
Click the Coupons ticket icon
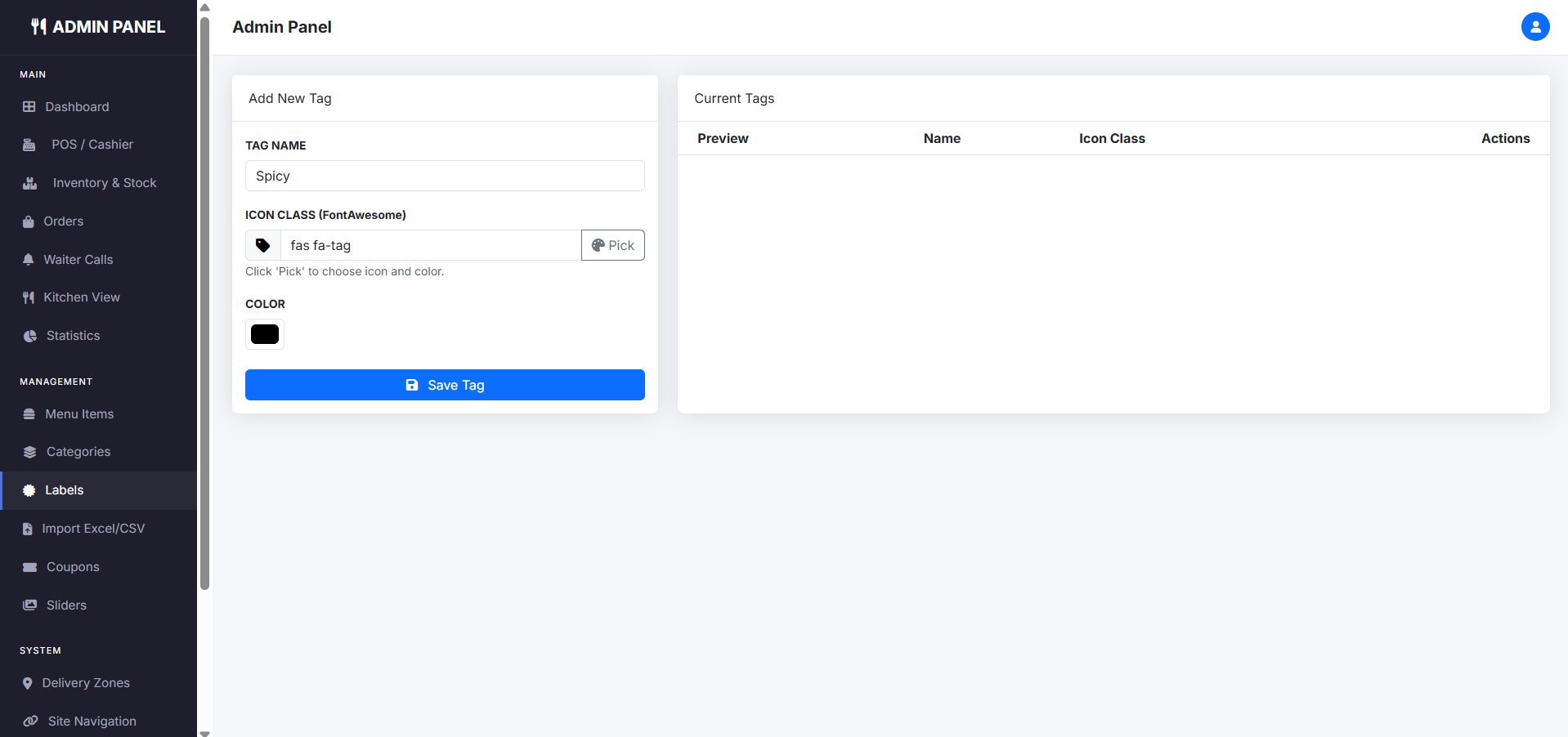pos(30,567)
